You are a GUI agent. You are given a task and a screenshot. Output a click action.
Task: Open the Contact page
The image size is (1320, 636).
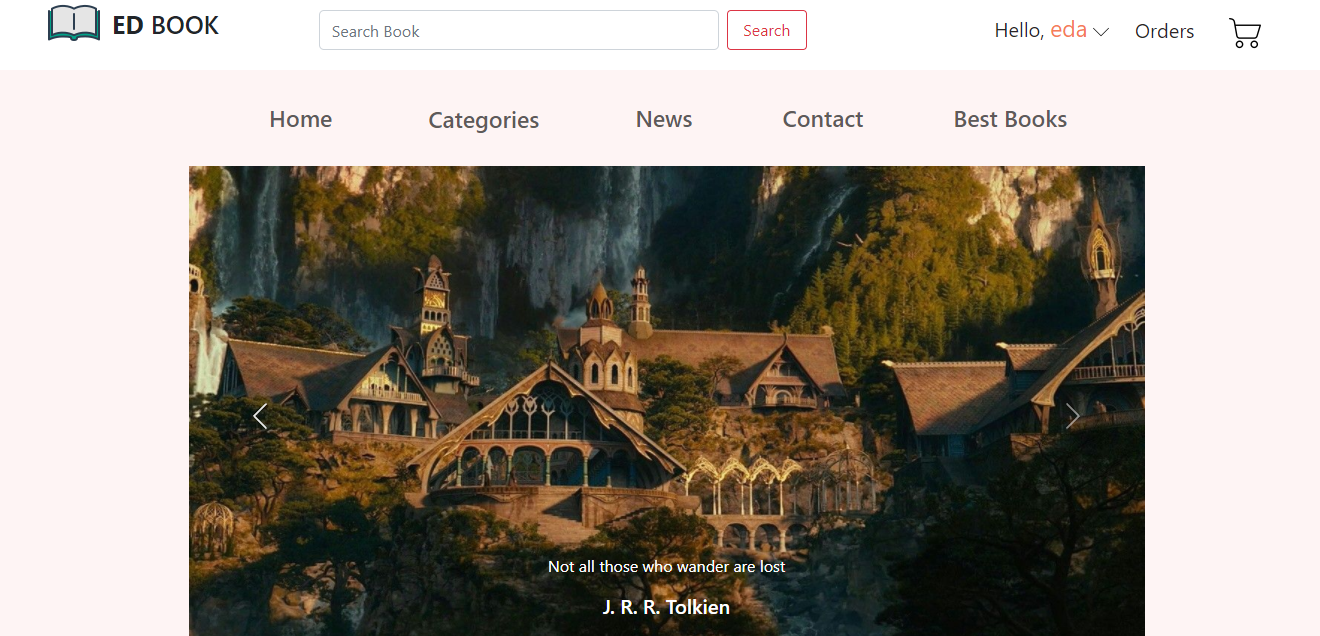822,119
